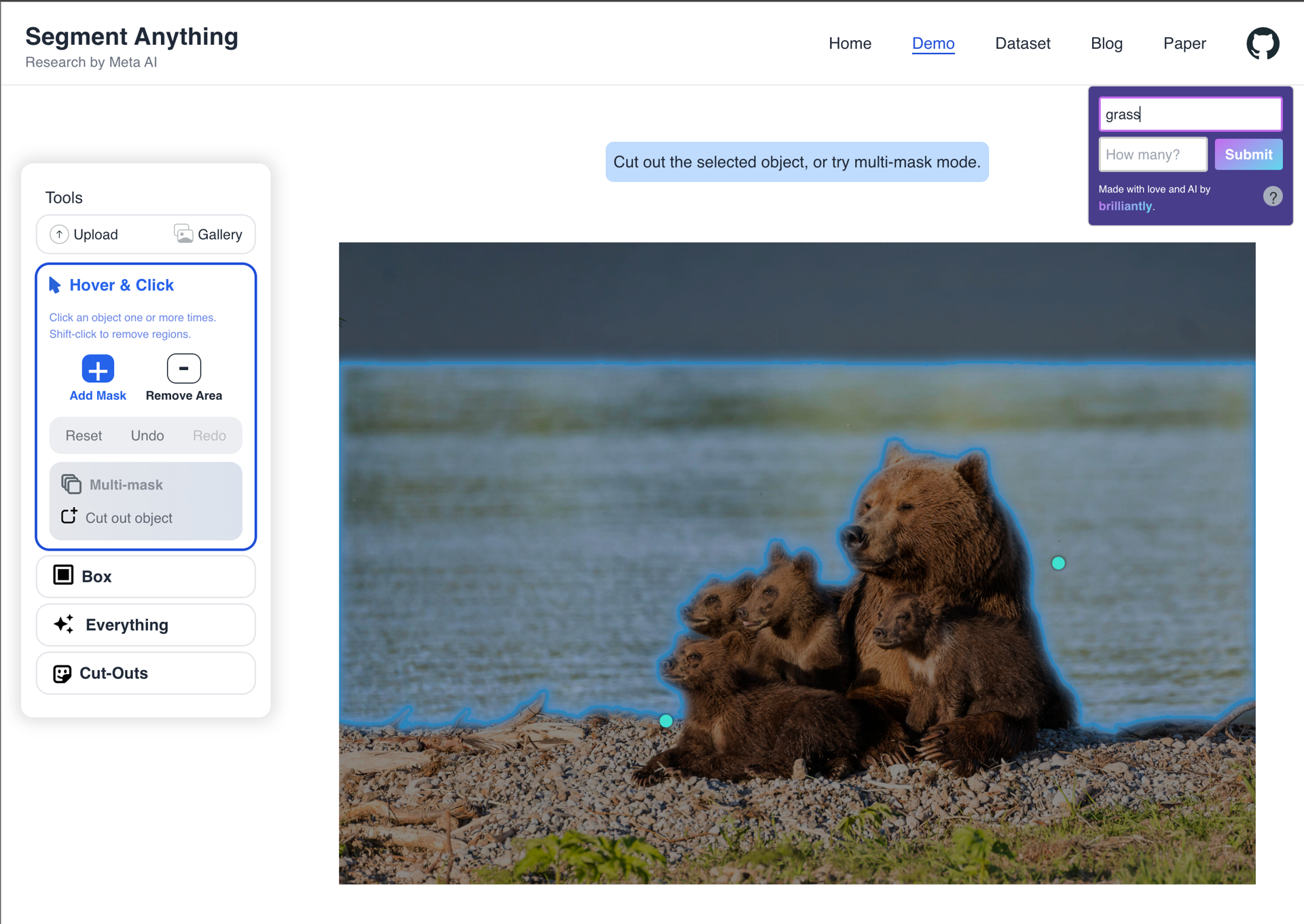The height and width of the screenshot is (924, 1304).
Task: Follow the brilliantly link
Action: [x=1125, y=206]
